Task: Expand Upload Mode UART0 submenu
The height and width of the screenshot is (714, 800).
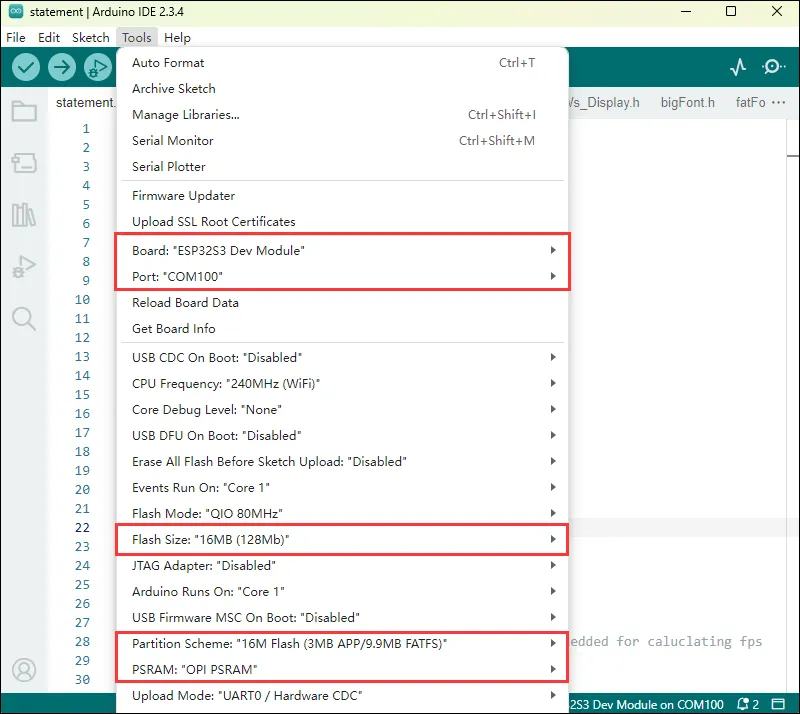Action: tap(342, 696)
